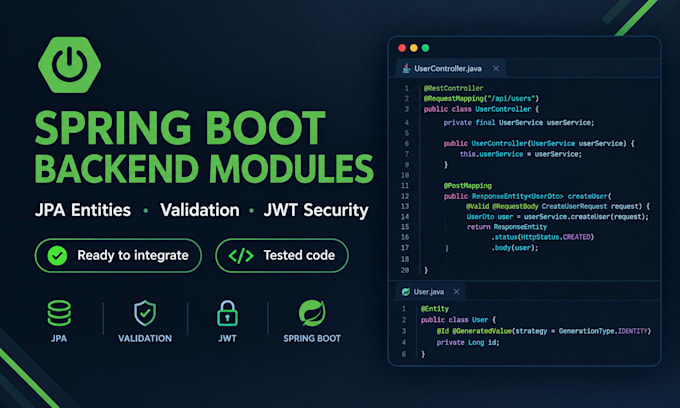680x408 pixels.
Task: Click the Spring Boot power hexagon logo
Action: point(69,65)
